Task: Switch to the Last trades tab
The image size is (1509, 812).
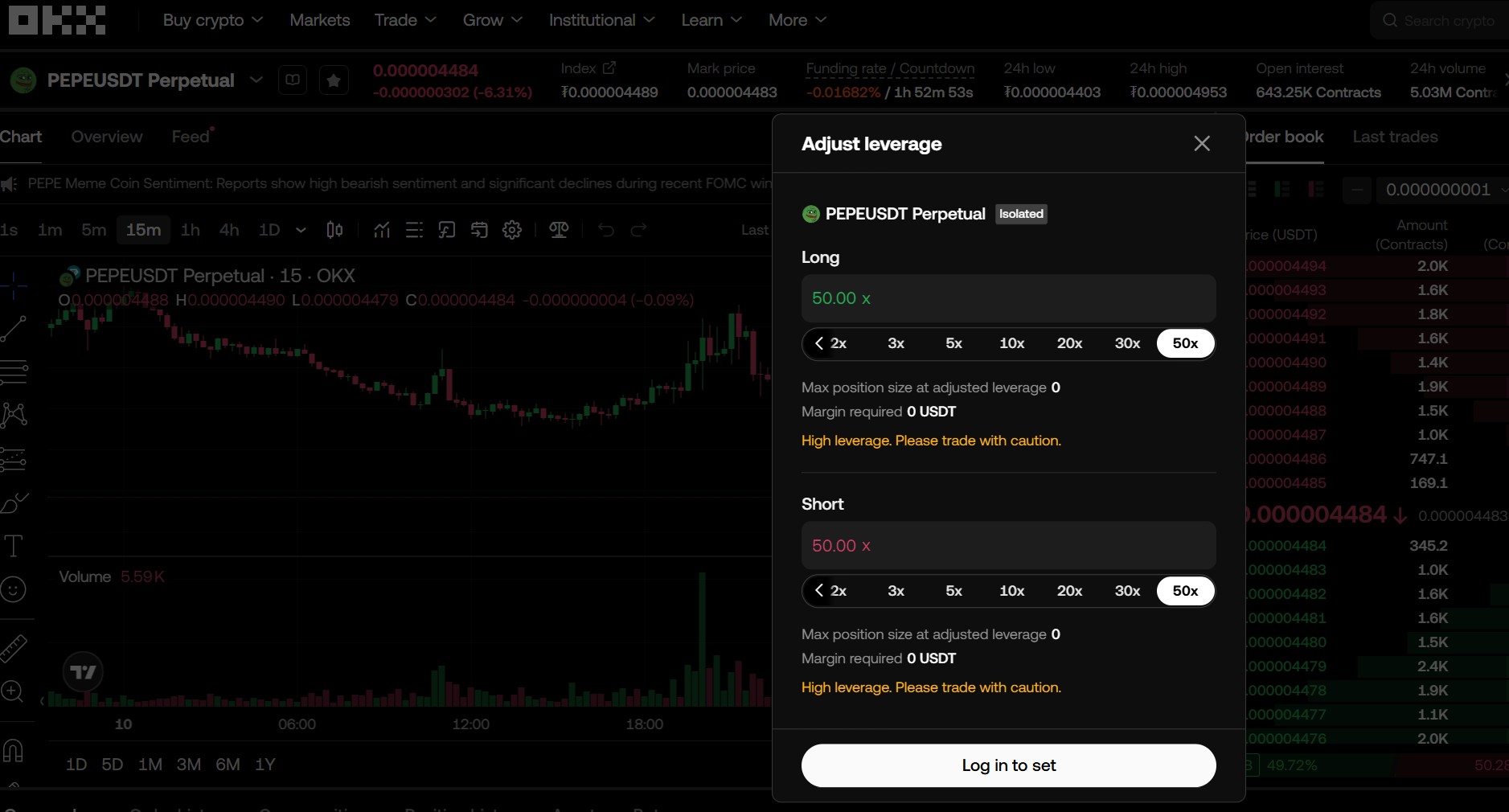Action: [1395, 137]
